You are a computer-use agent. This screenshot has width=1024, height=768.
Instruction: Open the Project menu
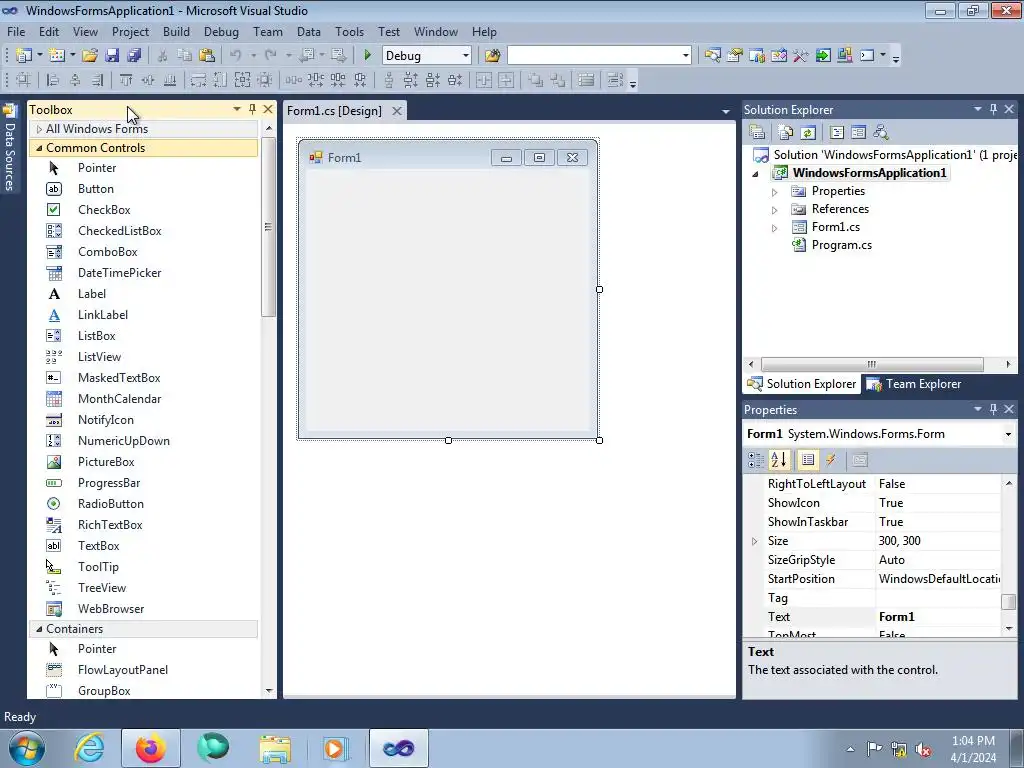click(130, 31)
